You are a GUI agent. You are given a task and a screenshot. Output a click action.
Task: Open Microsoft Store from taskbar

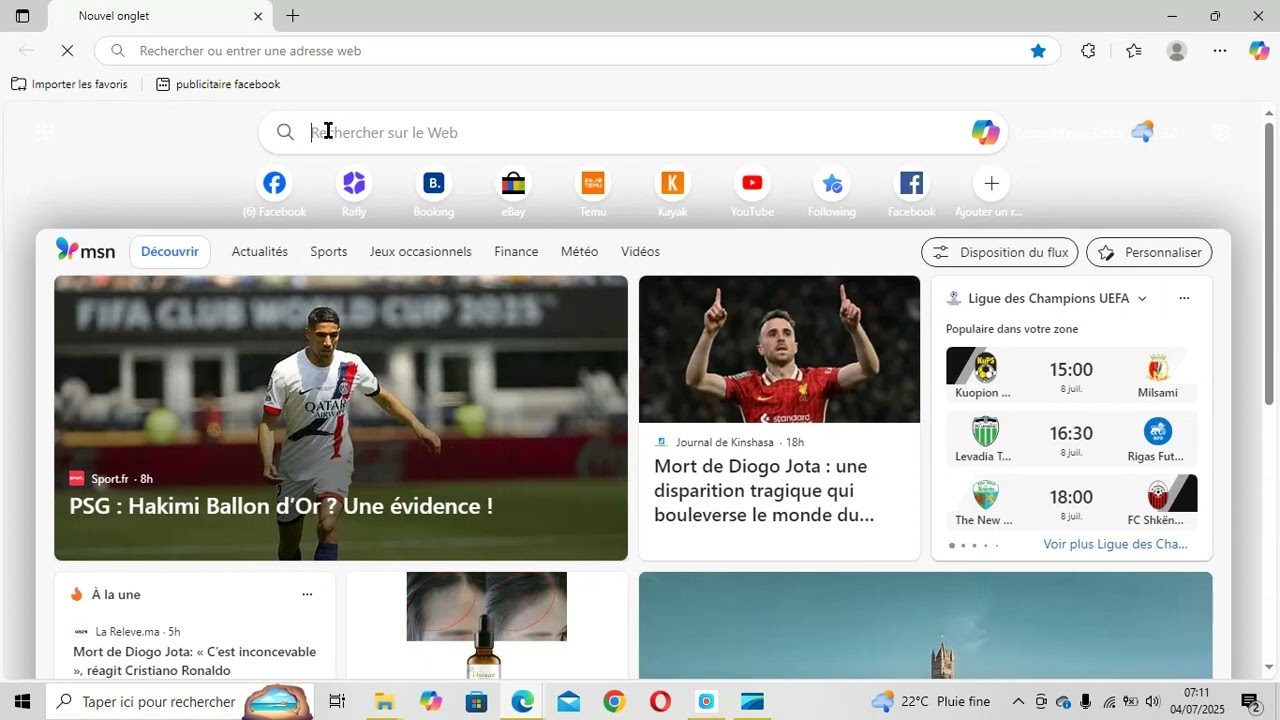pyautogui.click(x=476, y=701)
